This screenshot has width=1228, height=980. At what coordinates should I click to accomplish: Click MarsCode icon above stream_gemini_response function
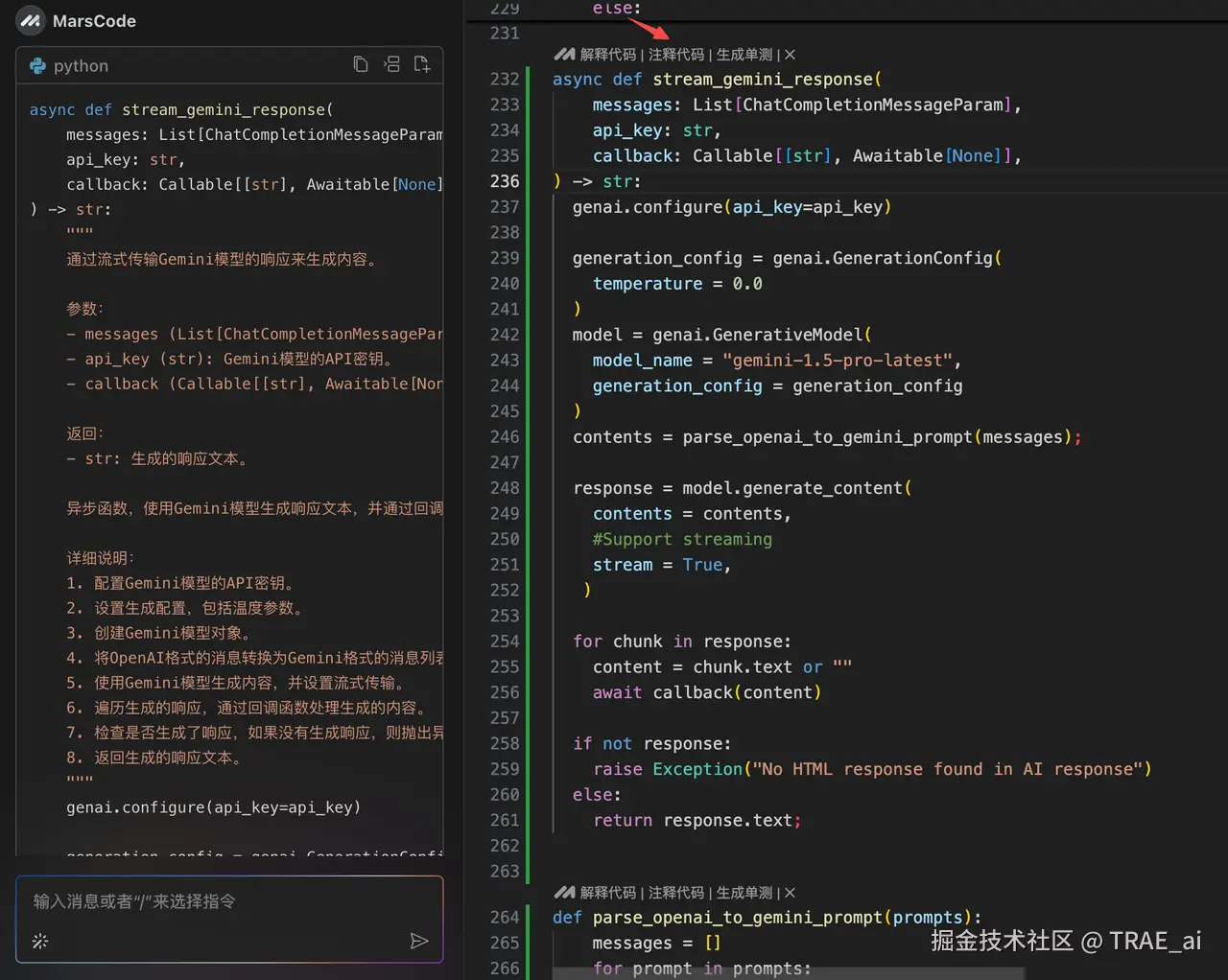(x=565, y=55)
